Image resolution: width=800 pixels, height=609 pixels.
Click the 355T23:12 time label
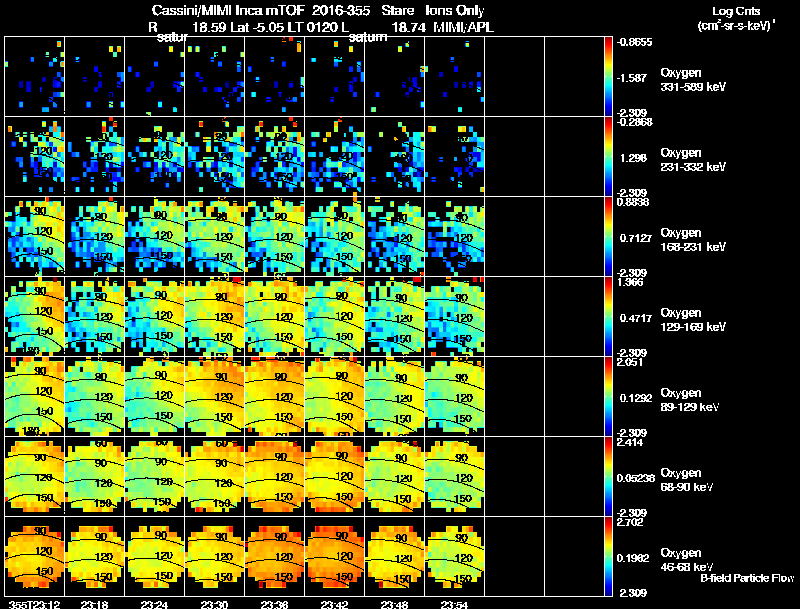click(34, 605)
